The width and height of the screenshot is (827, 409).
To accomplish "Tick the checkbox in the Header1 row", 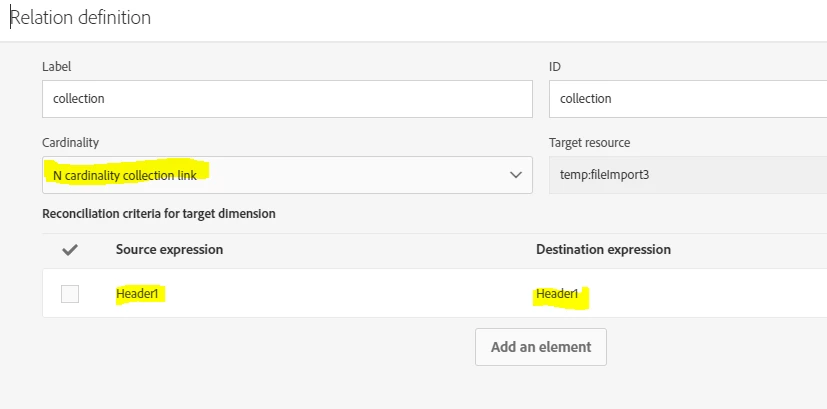I will (x=70, y=294).
